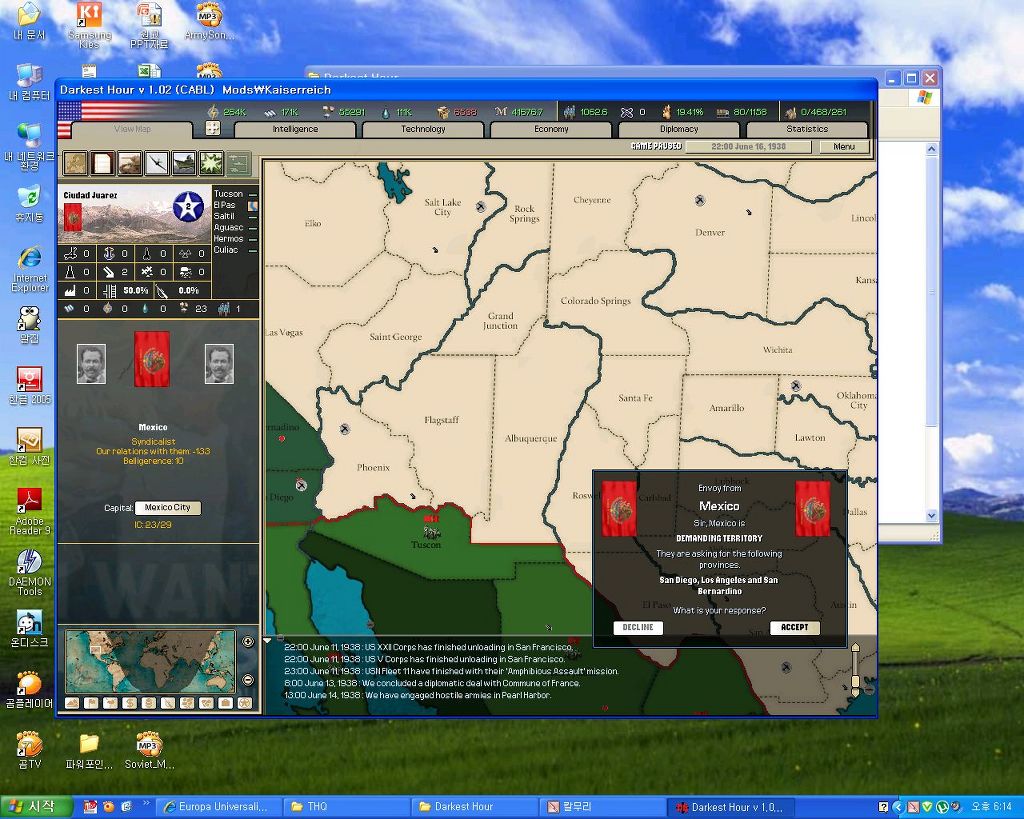The width and height of the screenshot is (1024, 819).
Task: Open the THQ folder taskbar item
Action: click(x=347, y=807)
